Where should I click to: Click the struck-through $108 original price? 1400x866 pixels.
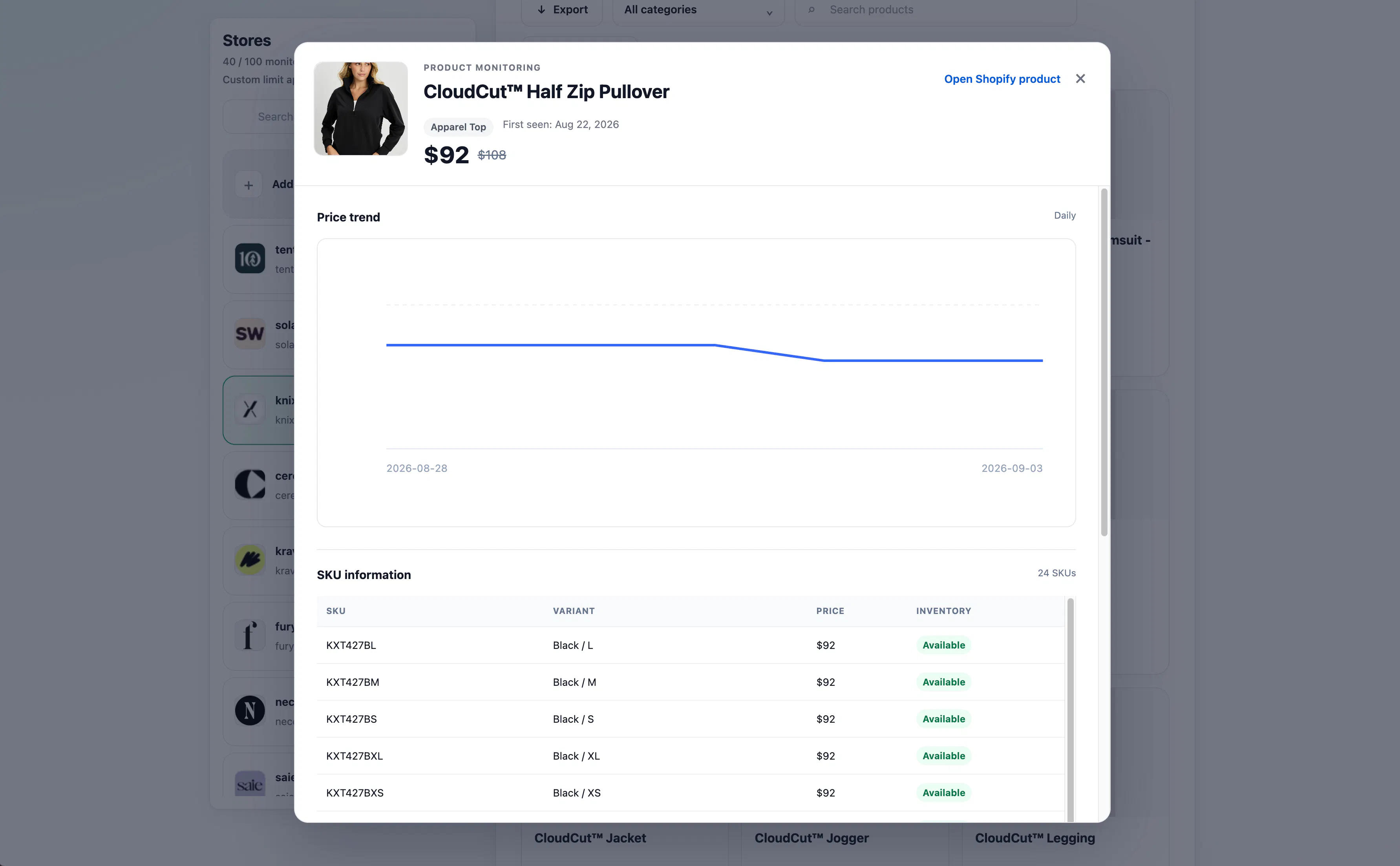tap(492, 155)
